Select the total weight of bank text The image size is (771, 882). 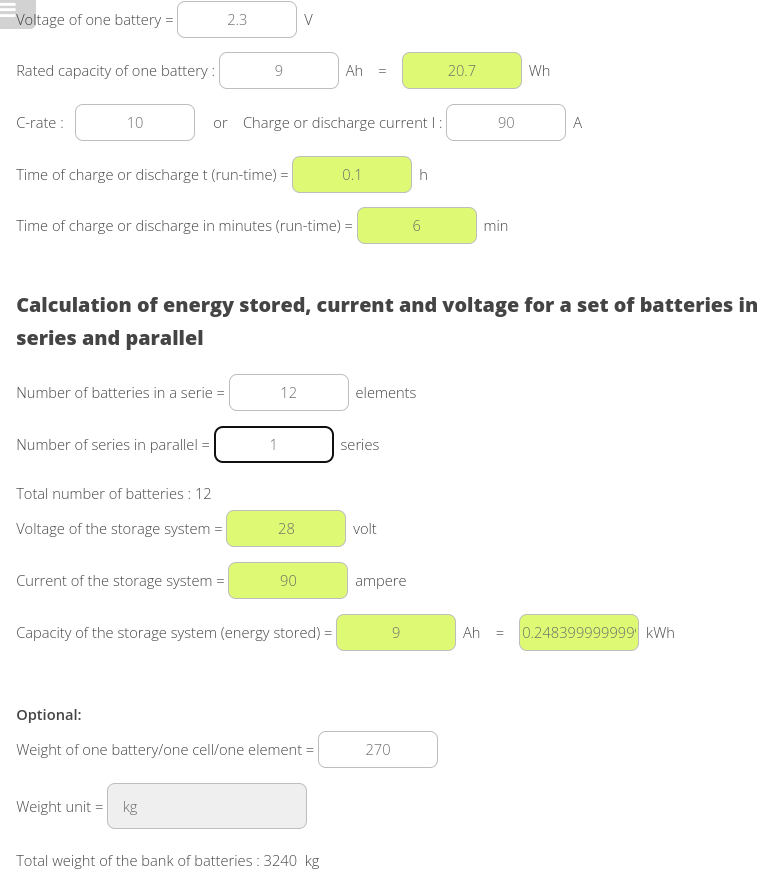(x=168, y=861)
